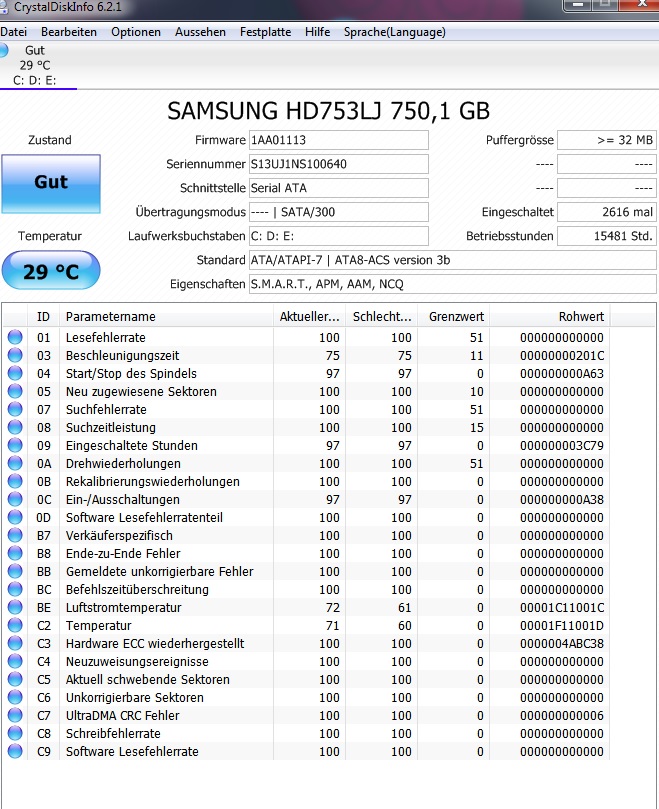Click status icon of Aktuell schwebende Sektoren
This screenshot has width=659, height=809.
pos(15,679)
